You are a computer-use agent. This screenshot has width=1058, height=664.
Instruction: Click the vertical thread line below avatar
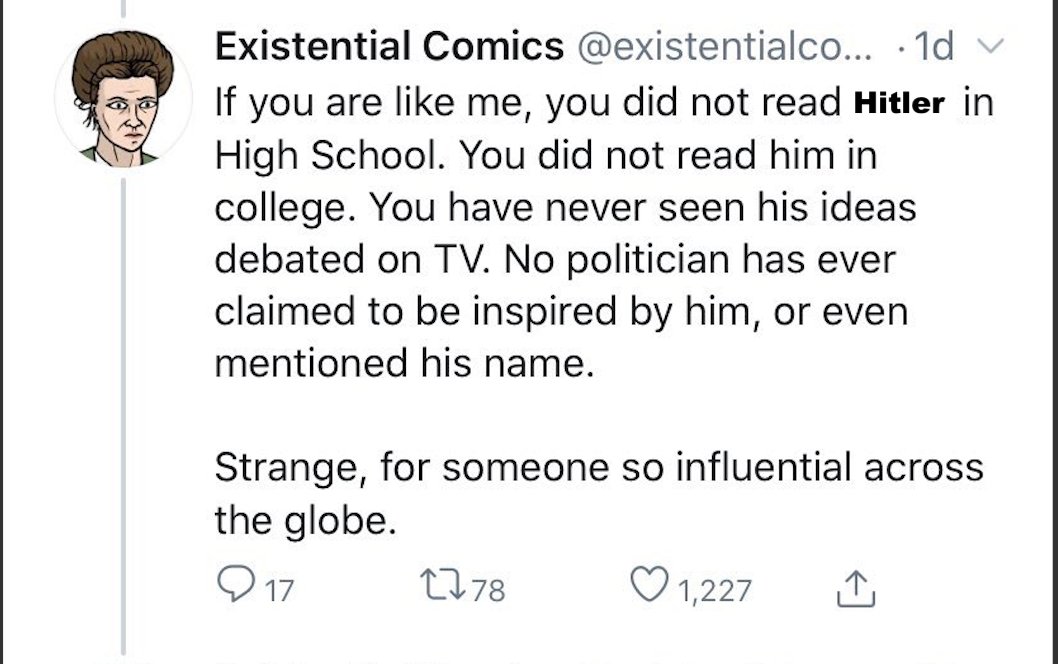click(123, 400)
